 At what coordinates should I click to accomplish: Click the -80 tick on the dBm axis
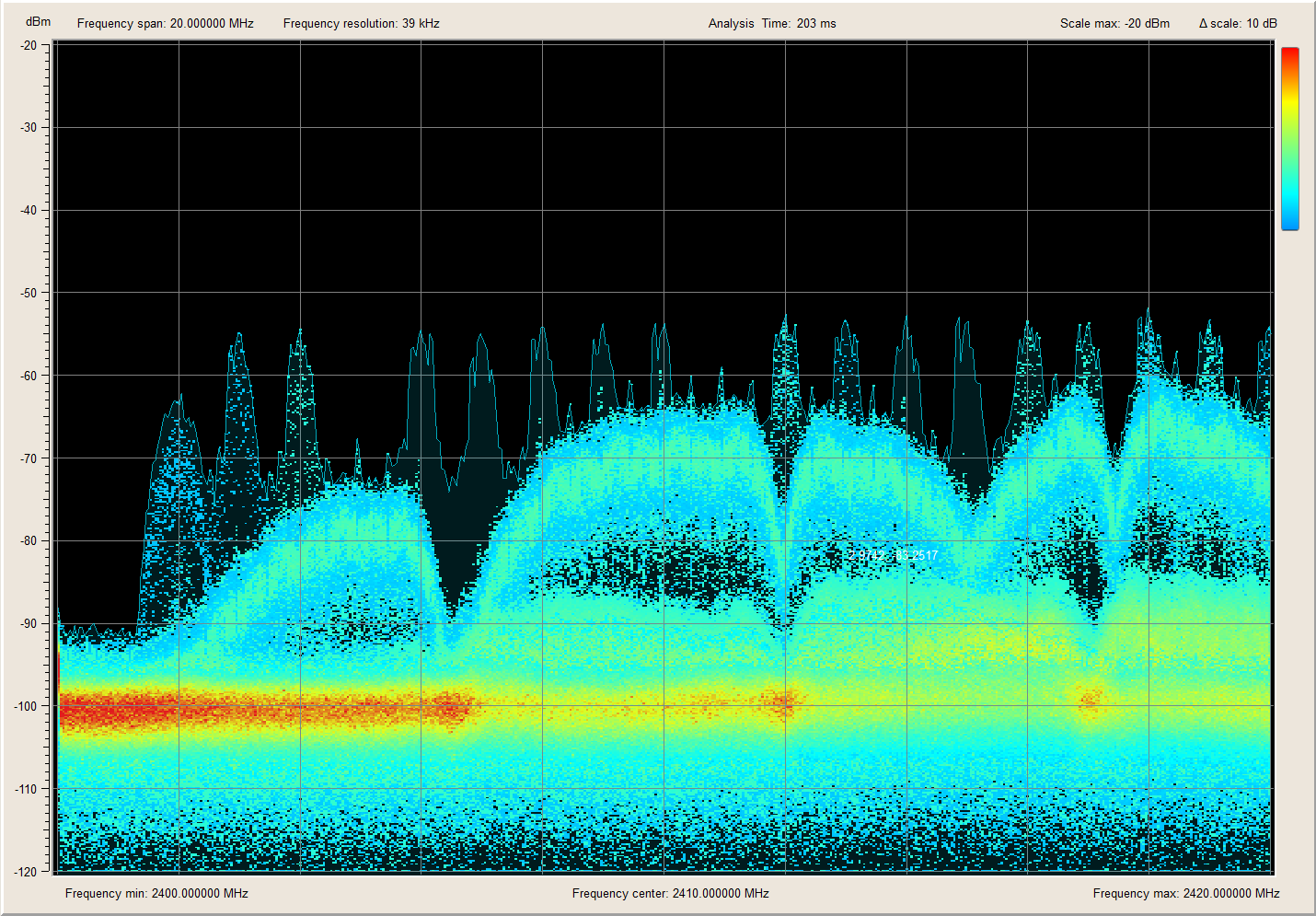click(x=29, y=540)
